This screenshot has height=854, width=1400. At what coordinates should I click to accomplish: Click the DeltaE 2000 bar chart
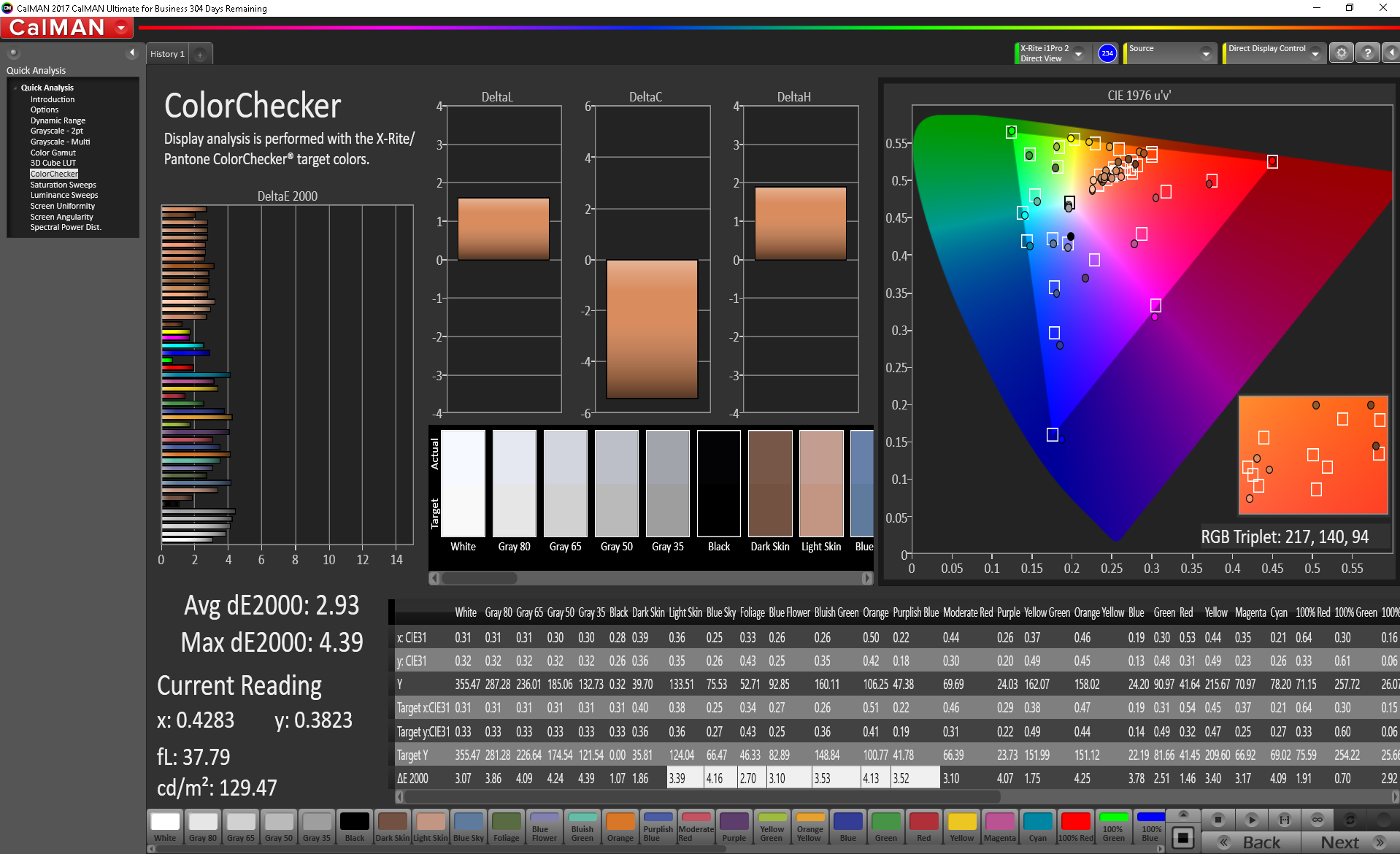pyautogui.click(x=287, y=374)
